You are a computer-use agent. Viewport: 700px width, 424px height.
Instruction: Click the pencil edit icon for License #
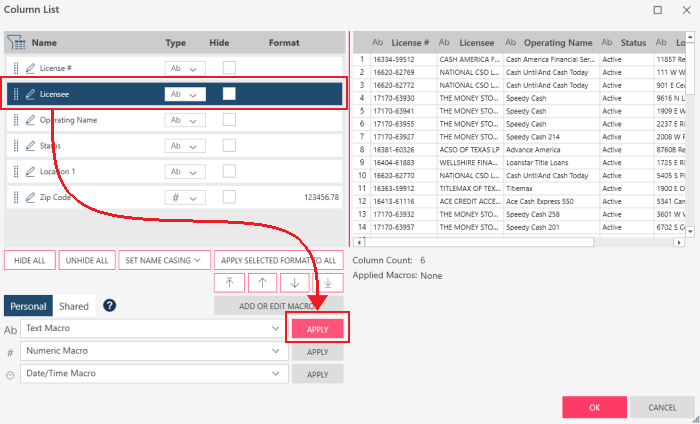[30, 68]
